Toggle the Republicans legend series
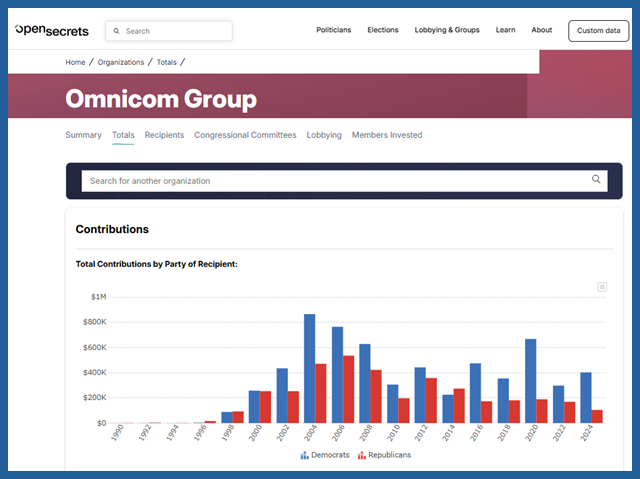The image size is (640, 479). click(384, 455)
